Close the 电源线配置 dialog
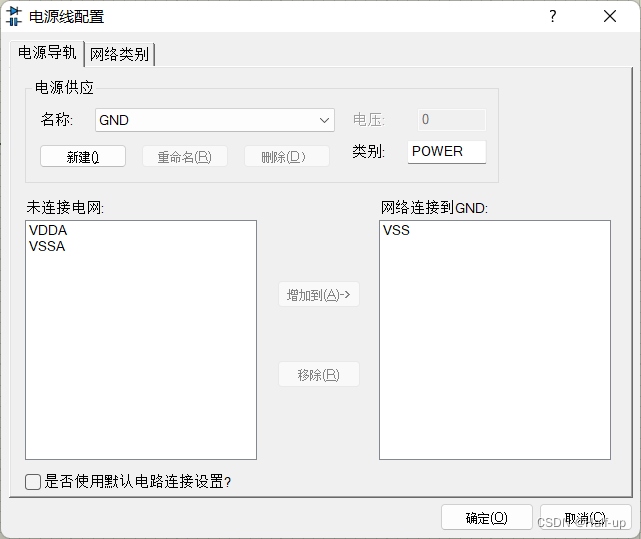The image size is (641, 539). (610, 16)
